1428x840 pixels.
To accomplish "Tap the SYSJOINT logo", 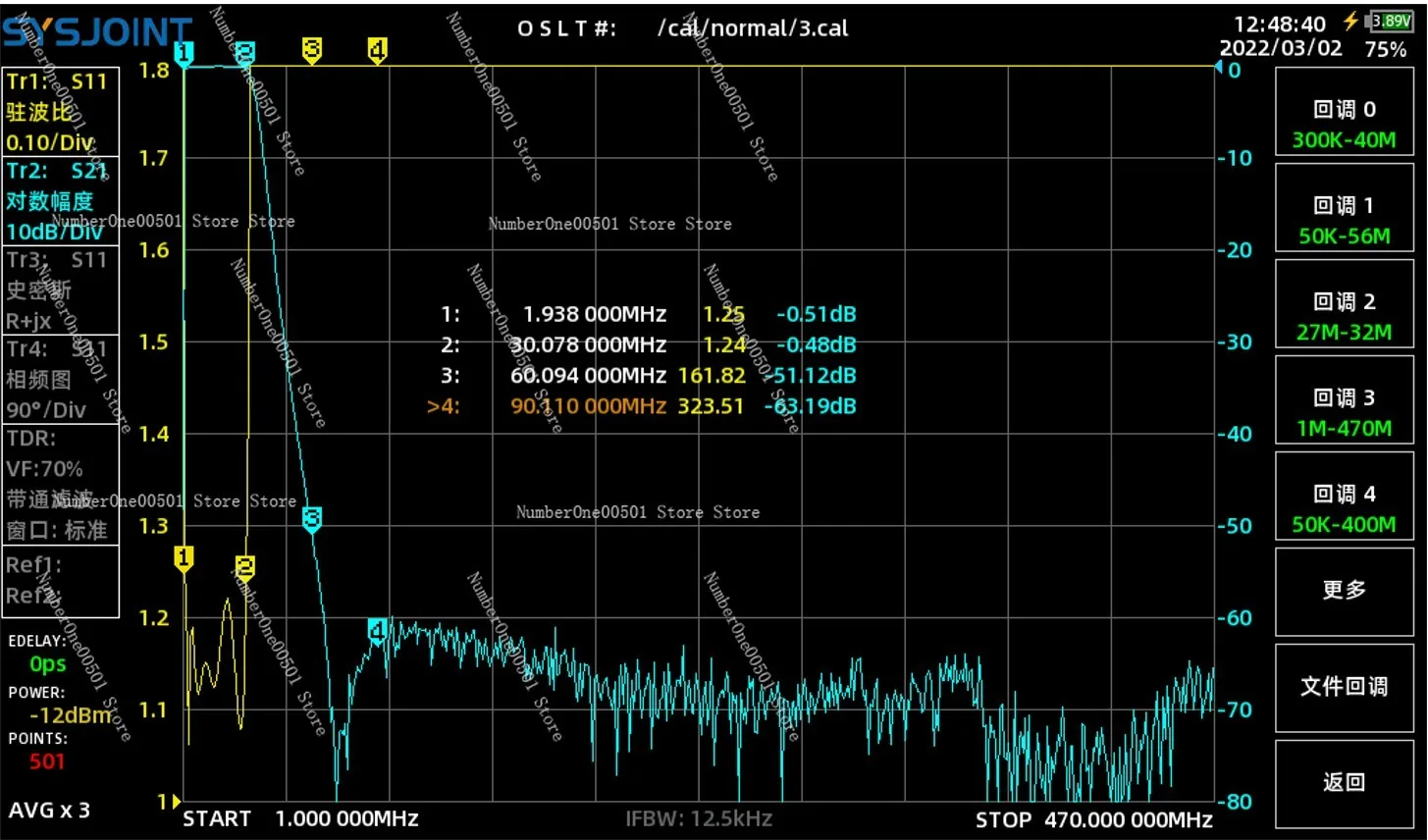I will (x=96, y=31).
